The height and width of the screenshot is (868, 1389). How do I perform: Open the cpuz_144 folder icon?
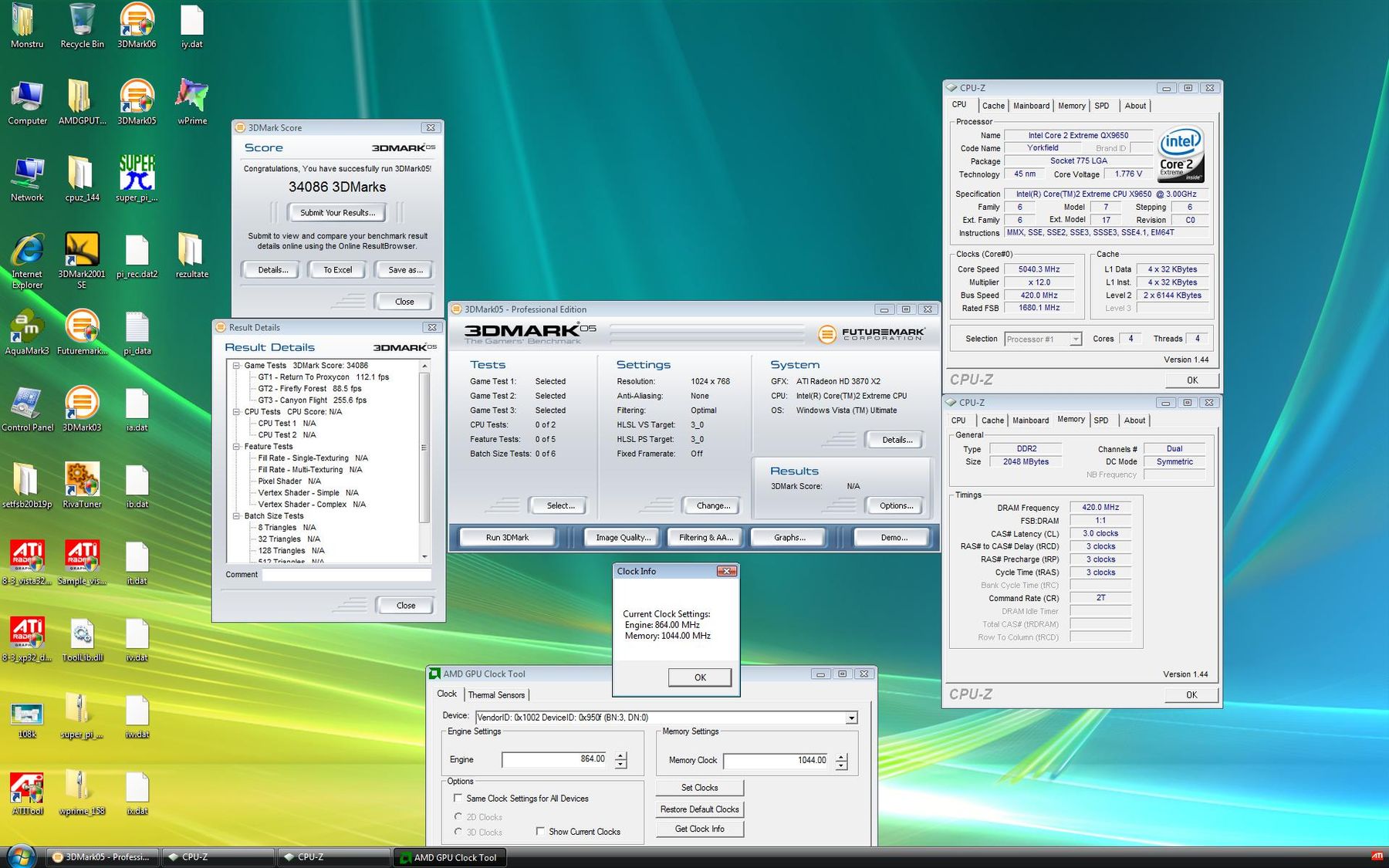click(x=82, y=179)
